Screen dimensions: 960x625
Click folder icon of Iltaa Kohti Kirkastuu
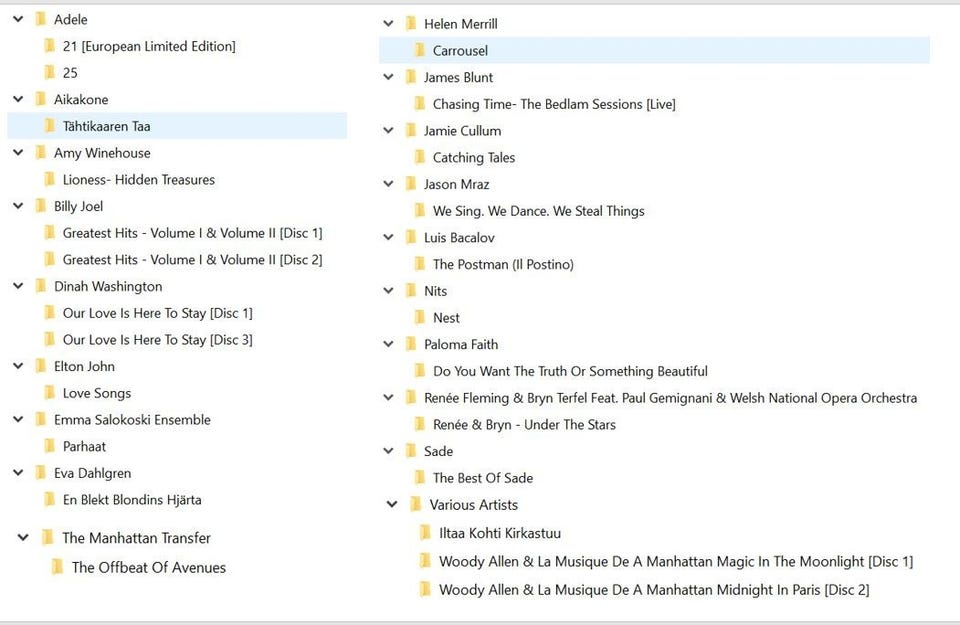425,533
